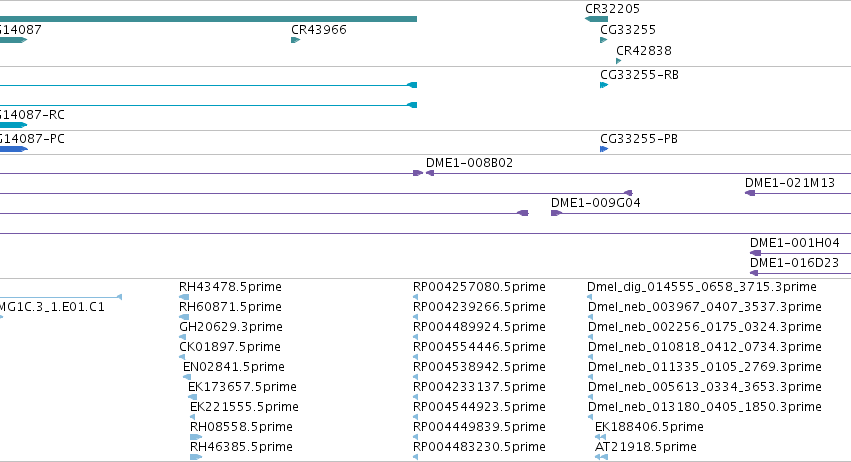This screenshot has width=851, height=462.
Task: Select the RH60871.5prime EST arrow glyph
Action: pyautogui.click(x=184, y=317)
